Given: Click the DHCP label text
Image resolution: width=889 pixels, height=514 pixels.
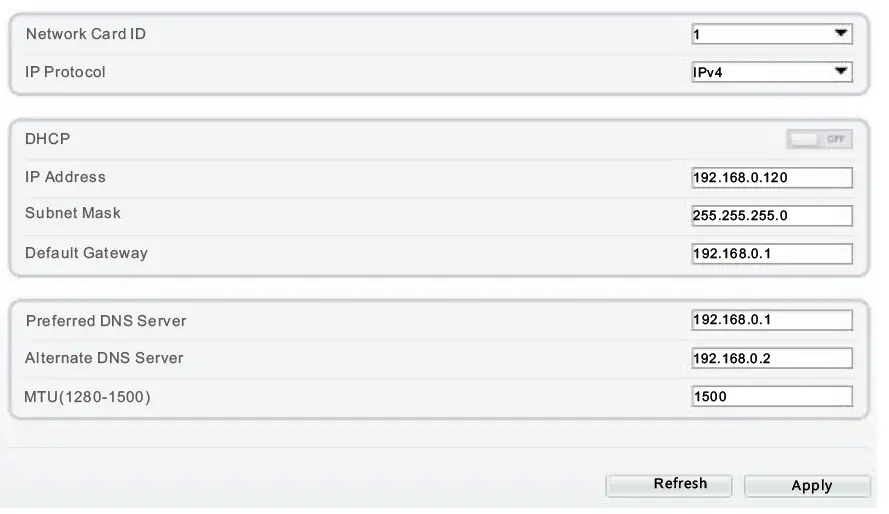Looking at the screenshot, I should point(48,140).
